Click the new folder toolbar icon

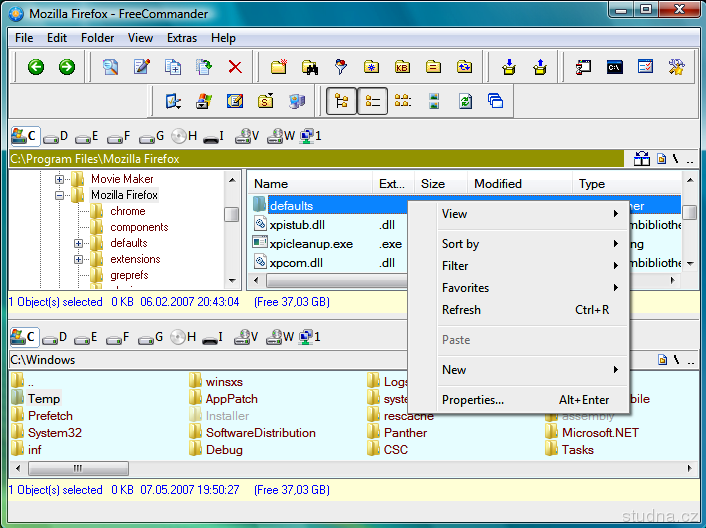click(x=280, y=67)
